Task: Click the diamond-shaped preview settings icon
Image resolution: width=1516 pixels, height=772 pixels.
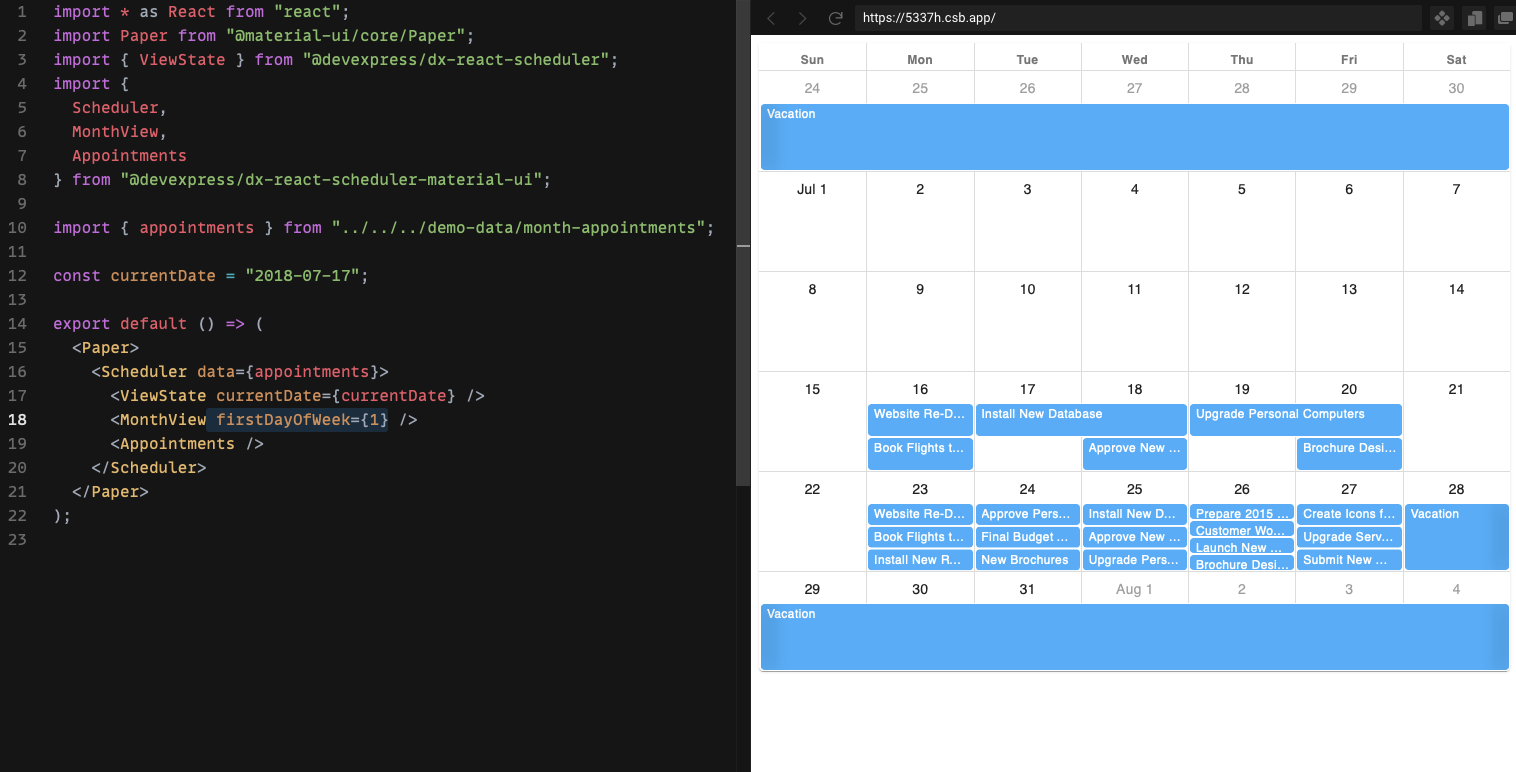Action: [x=1440, y=17]
